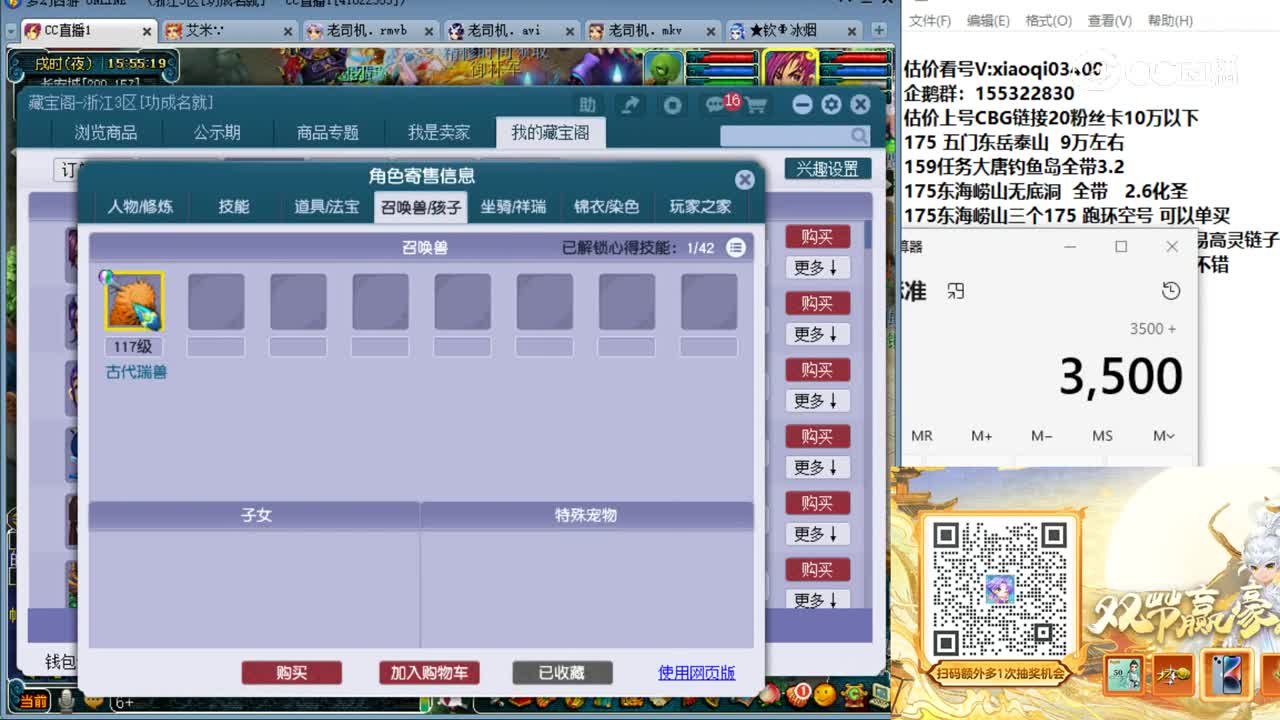
Task: Click the round record icon in 藏宝阁 header
Action: click(x=673, y=105)
